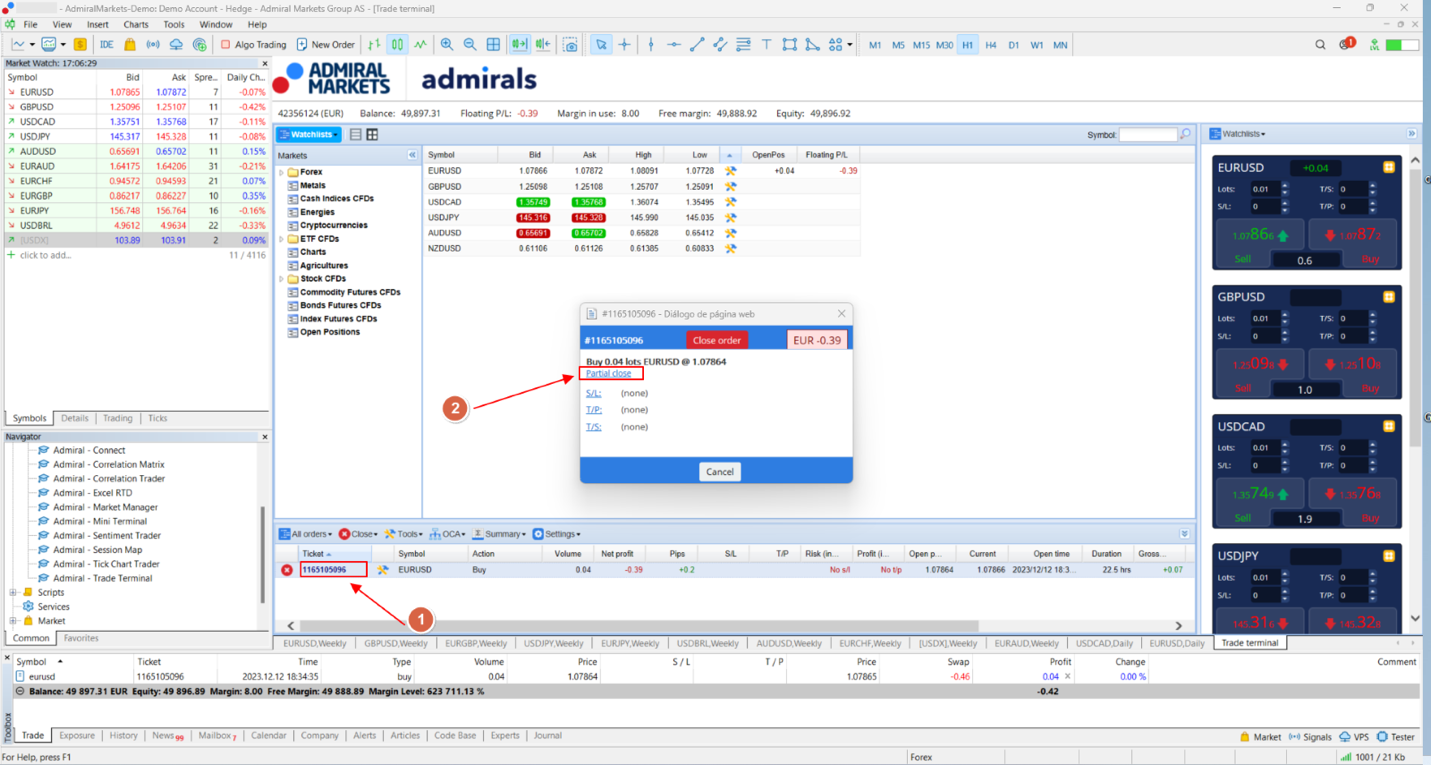This screenshot has width=1431, height=765.
Task: Click the Symbol search input field
Action: pyautogui.click(x=1148, y=134)
